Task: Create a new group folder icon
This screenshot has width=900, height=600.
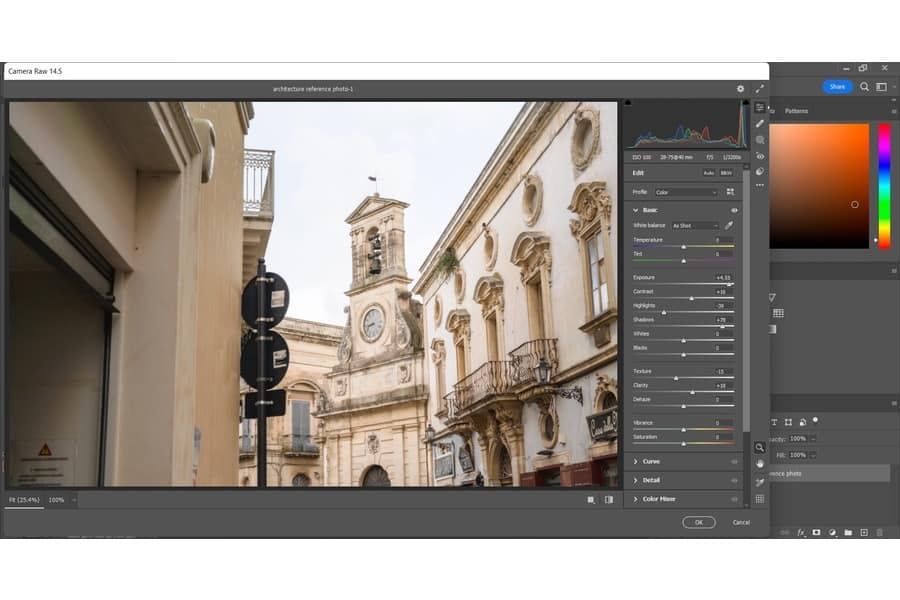Action: click(848, 533)
